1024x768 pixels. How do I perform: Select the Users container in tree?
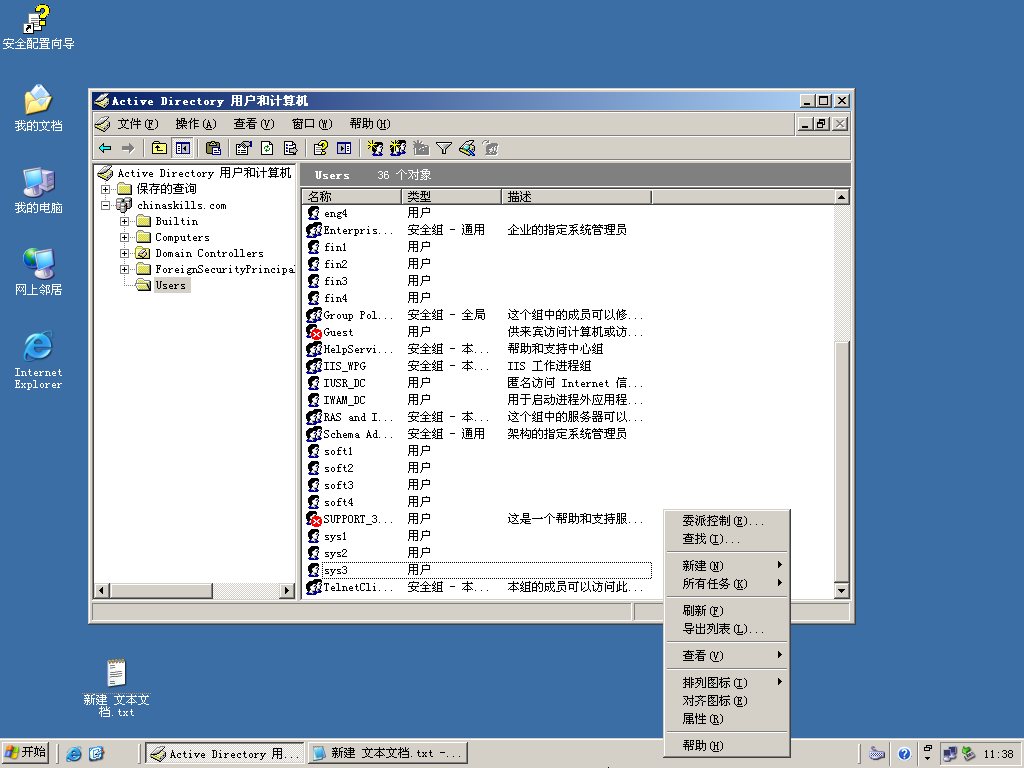click(x=170, y=285)
